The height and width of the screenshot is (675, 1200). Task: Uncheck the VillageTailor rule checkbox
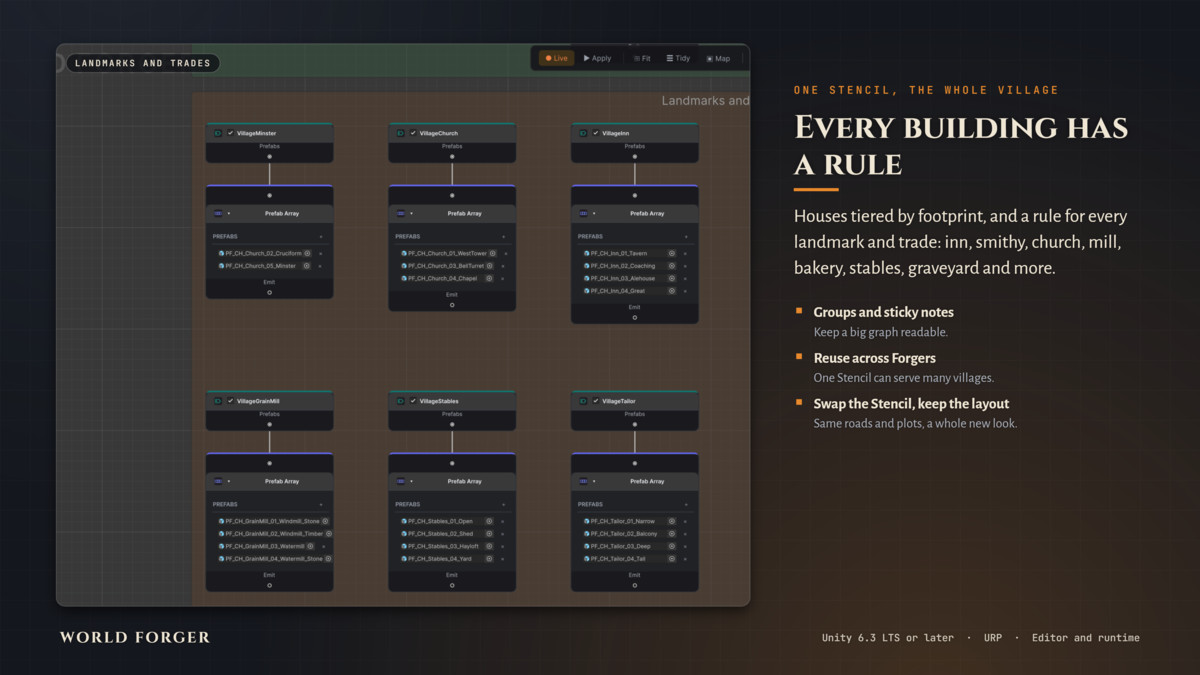click(x=596, y=401)
